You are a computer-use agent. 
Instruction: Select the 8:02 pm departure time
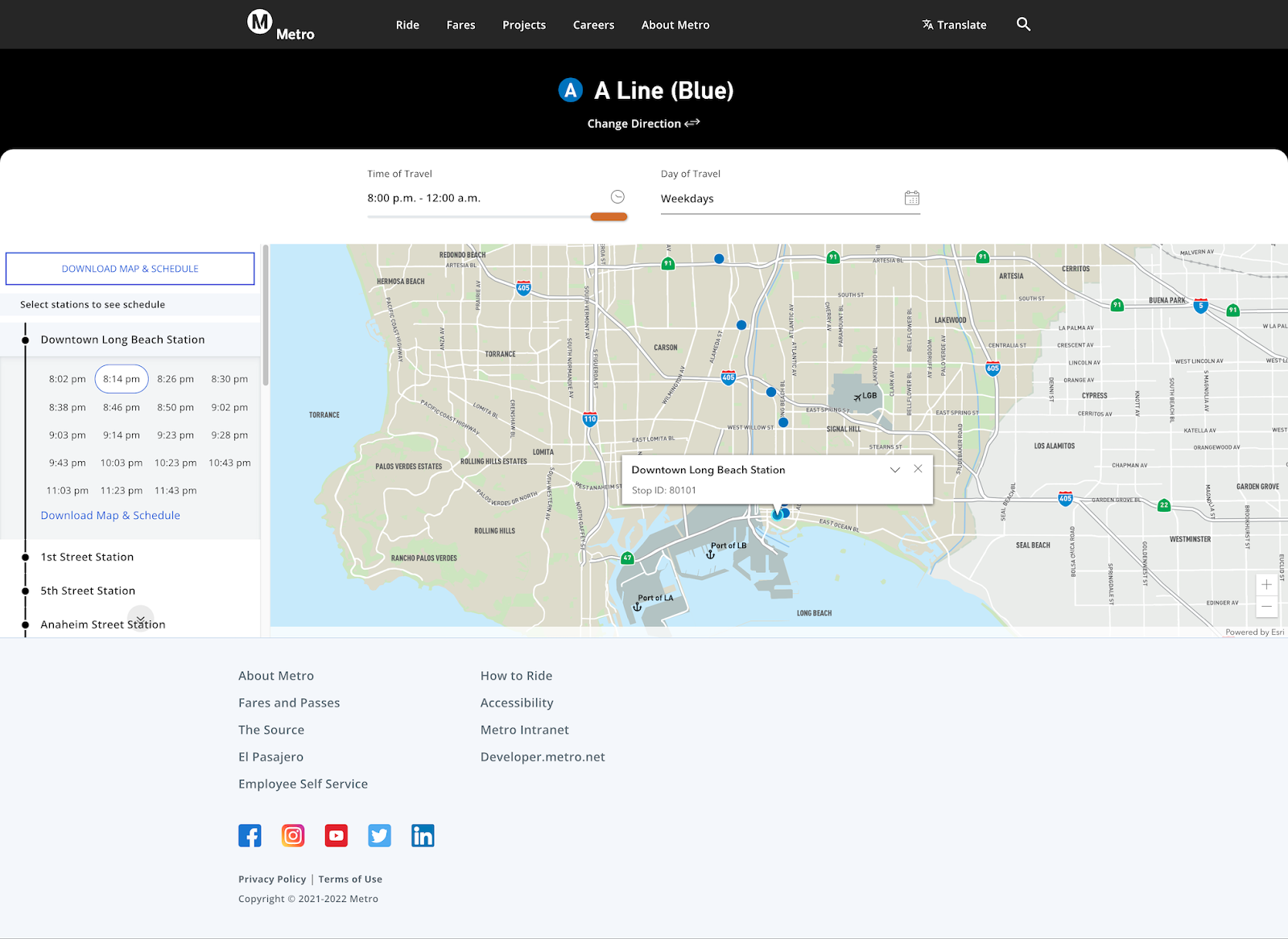68,379
